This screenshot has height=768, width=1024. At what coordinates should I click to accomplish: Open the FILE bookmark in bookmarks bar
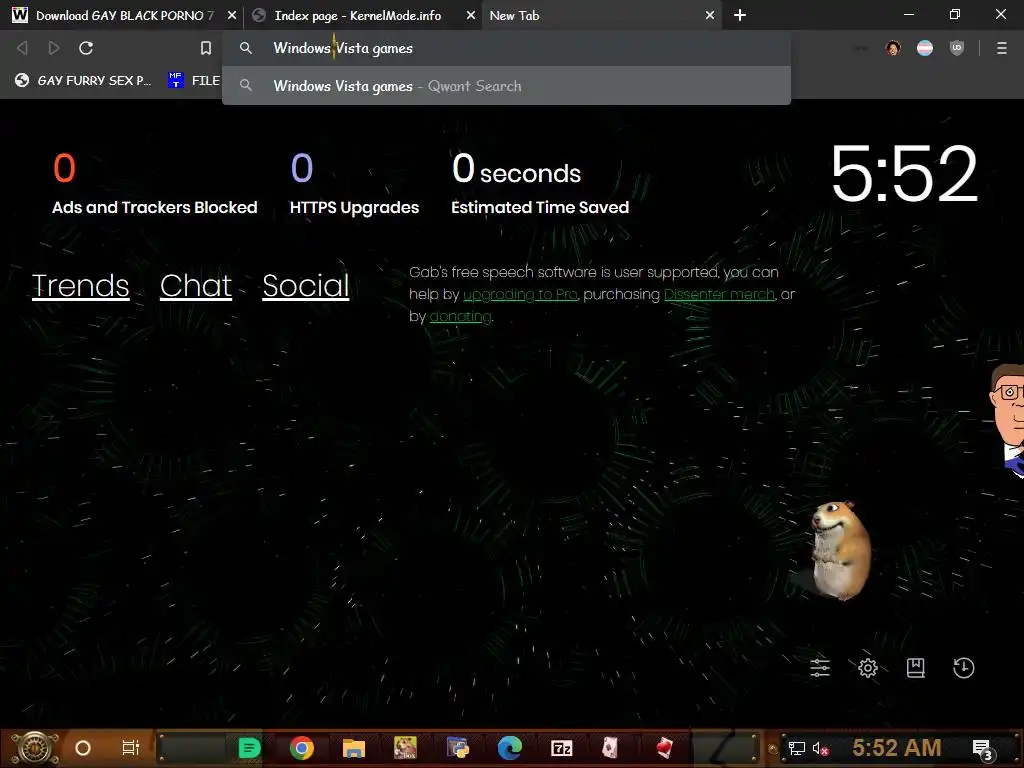194,80
